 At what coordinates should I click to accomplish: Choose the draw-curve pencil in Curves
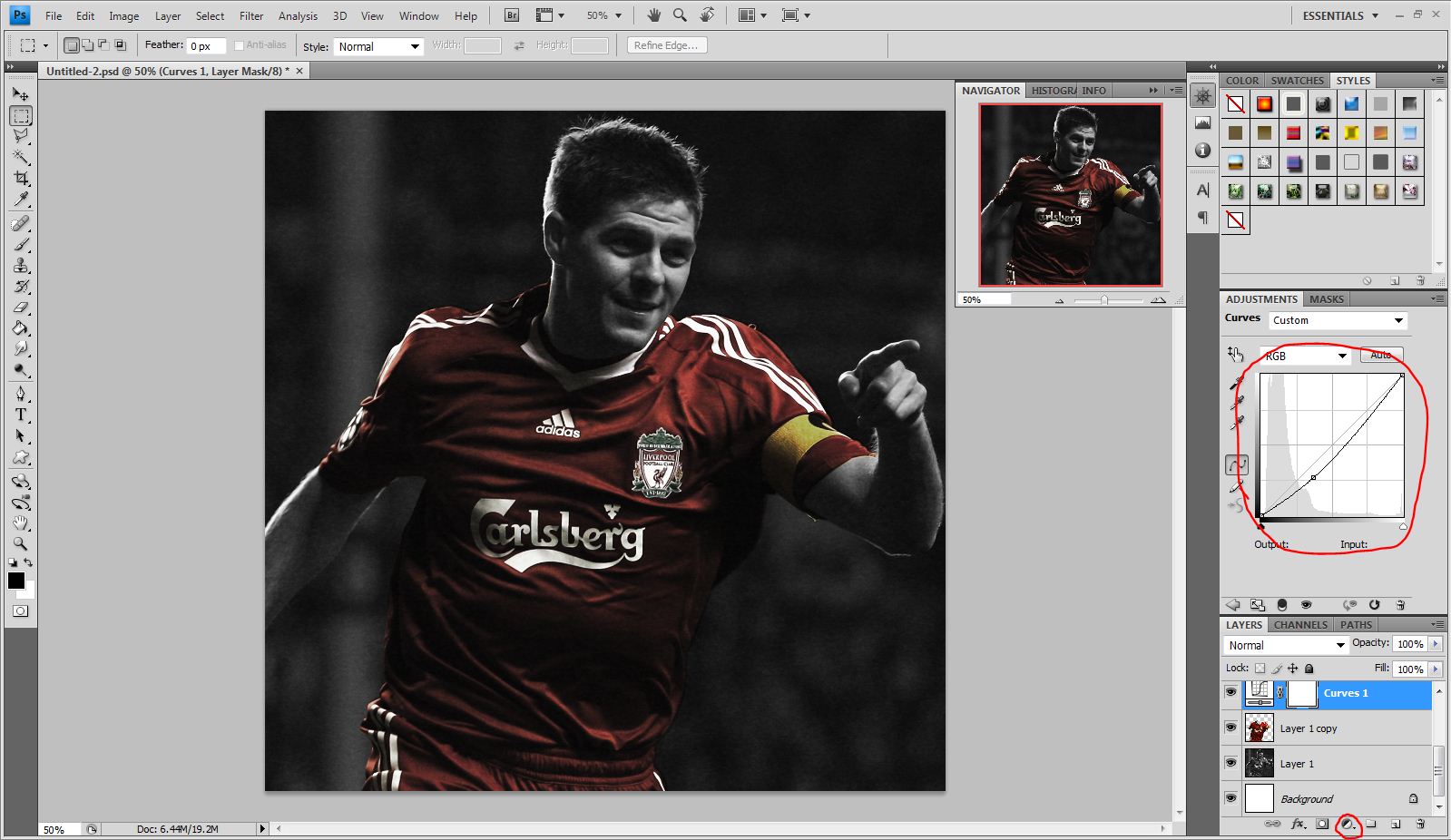(x=1237, y=487)
